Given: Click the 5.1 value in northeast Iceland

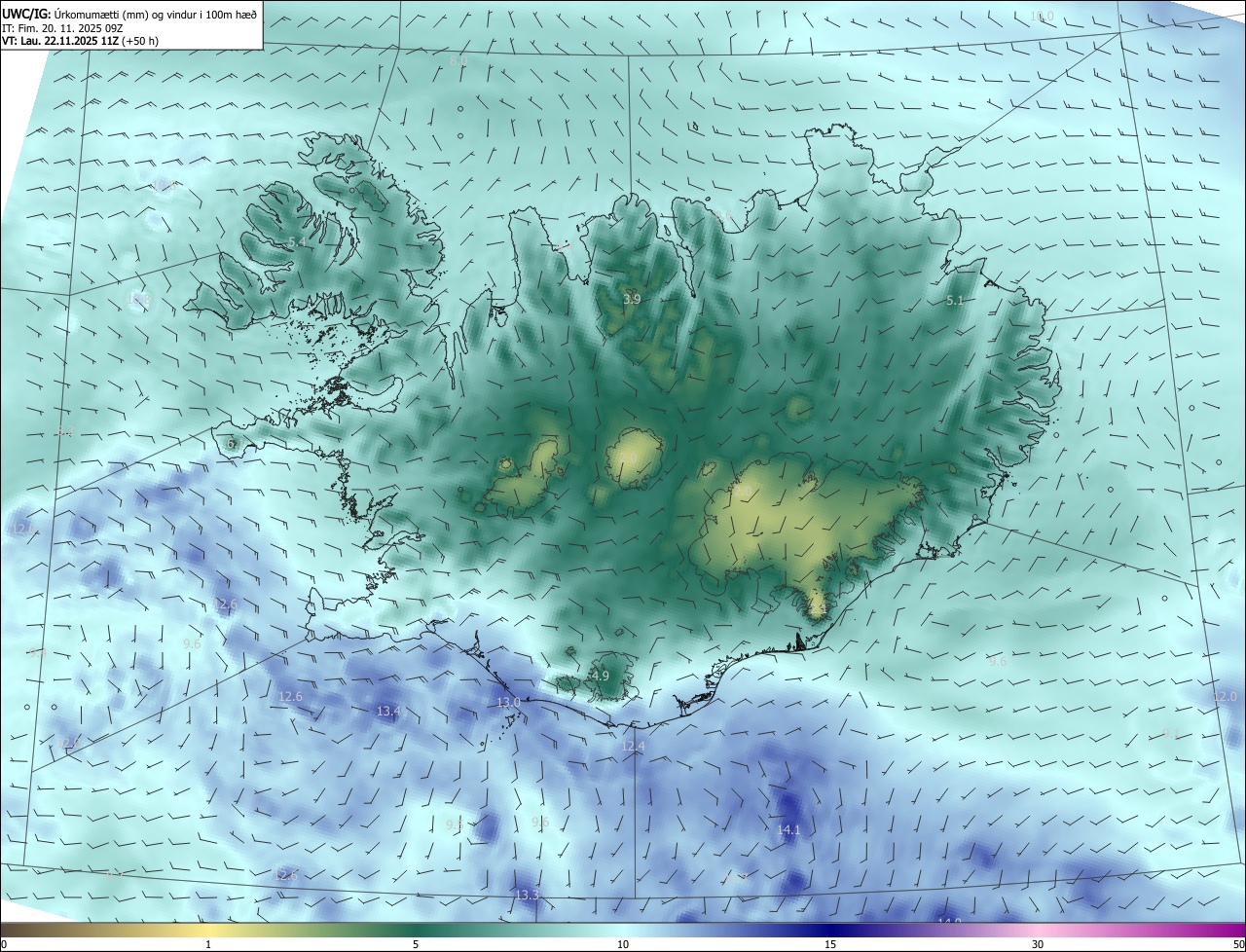Looking at the screenshot, I should click(955, 301).
